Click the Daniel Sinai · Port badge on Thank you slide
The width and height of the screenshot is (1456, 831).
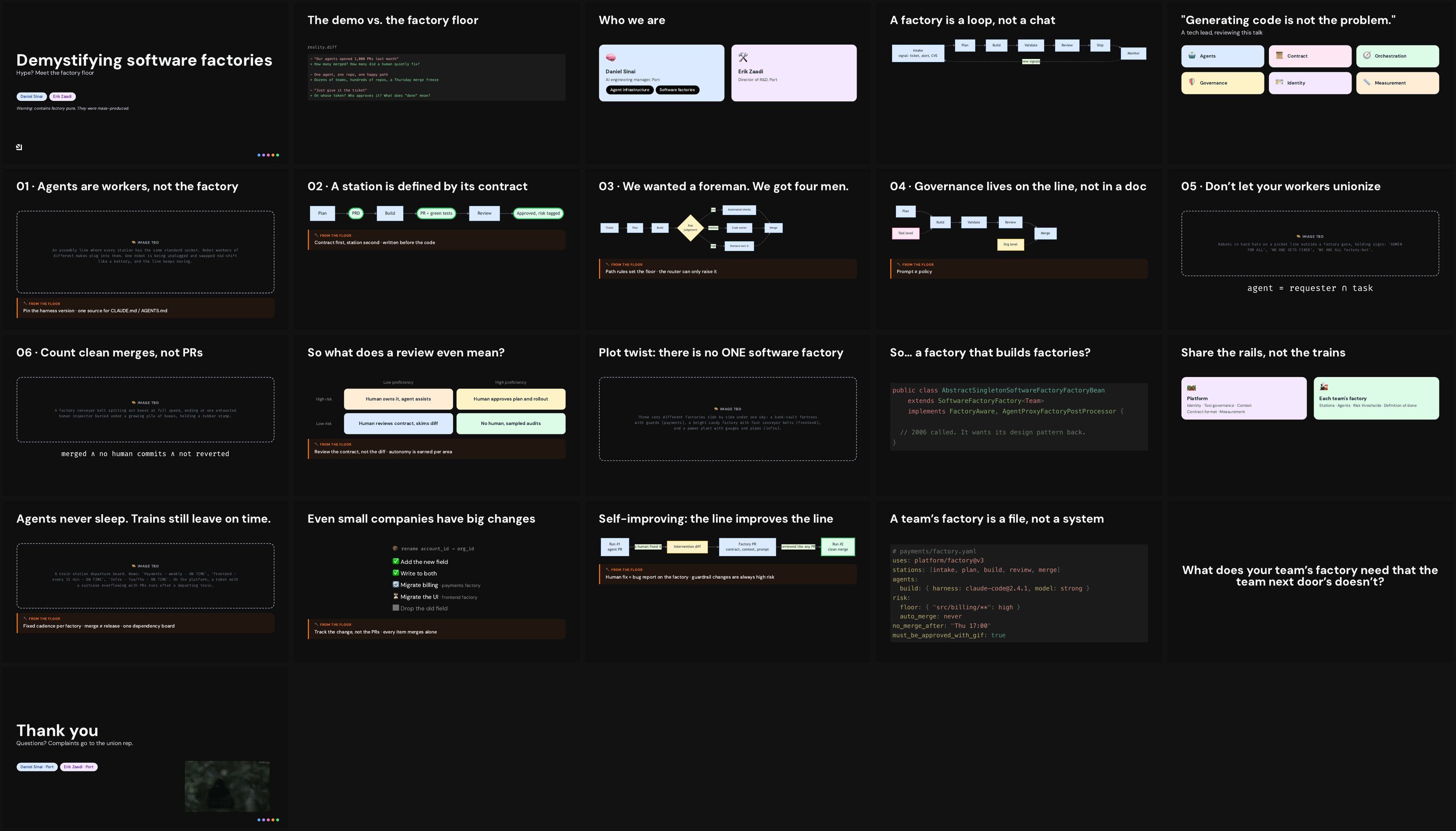pyautogui.click(x=37, y=767)
